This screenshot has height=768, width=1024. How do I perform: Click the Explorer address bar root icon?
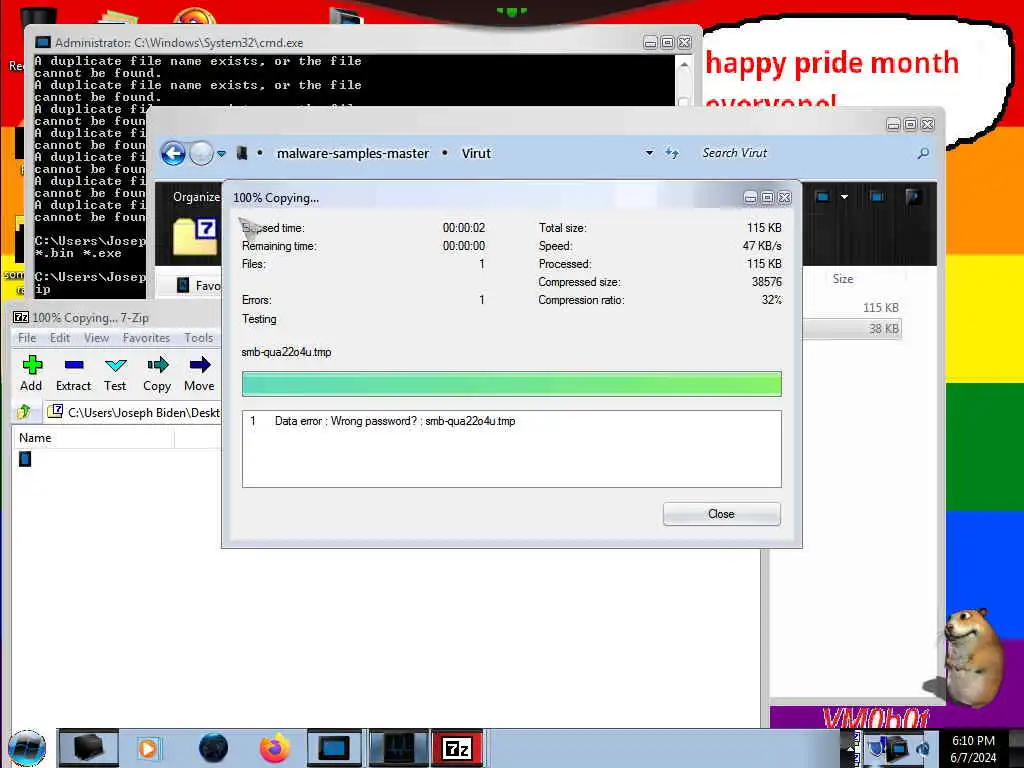pos(242,153)
